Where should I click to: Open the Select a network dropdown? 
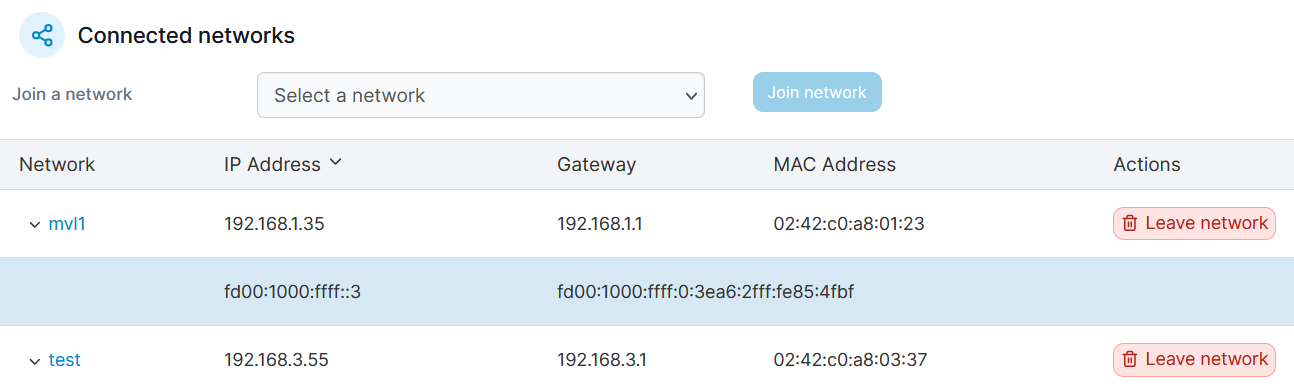[481, 95]
